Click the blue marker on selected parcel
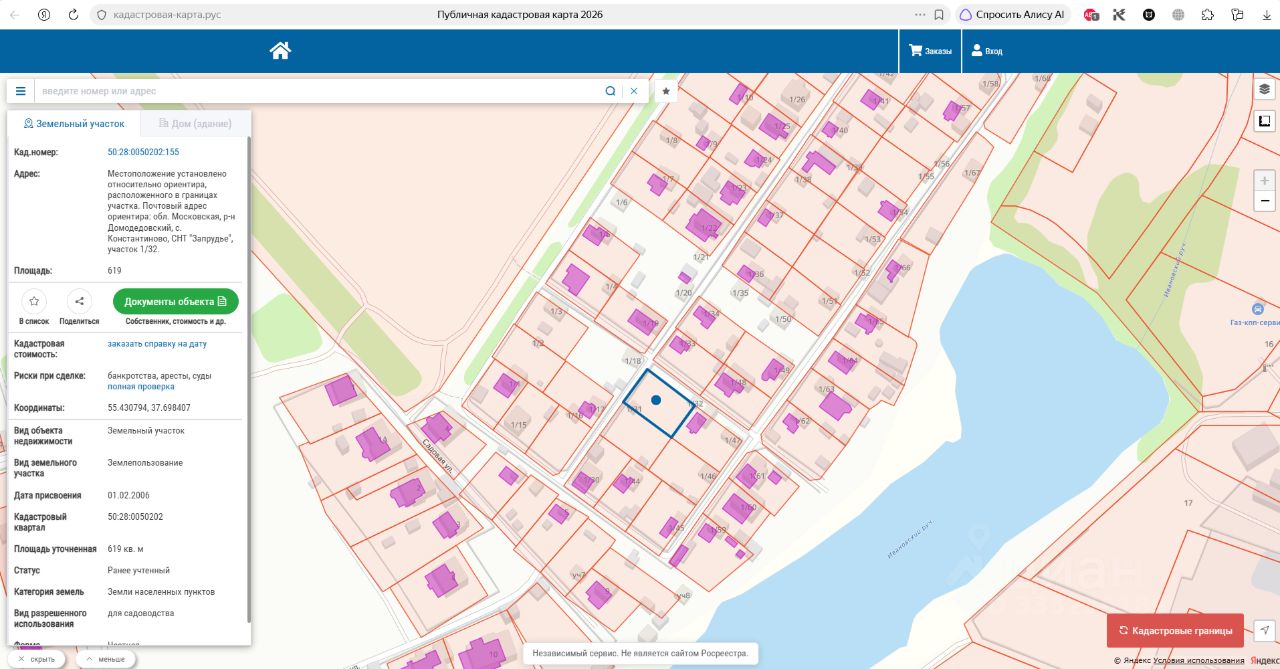 [656, 400]
